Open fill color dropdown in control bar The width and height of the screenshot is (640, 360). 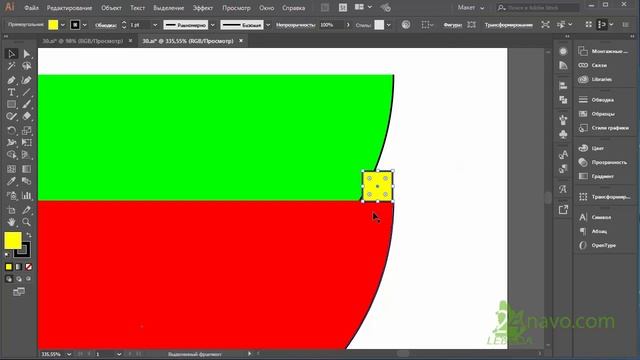(x=62, y=25)
